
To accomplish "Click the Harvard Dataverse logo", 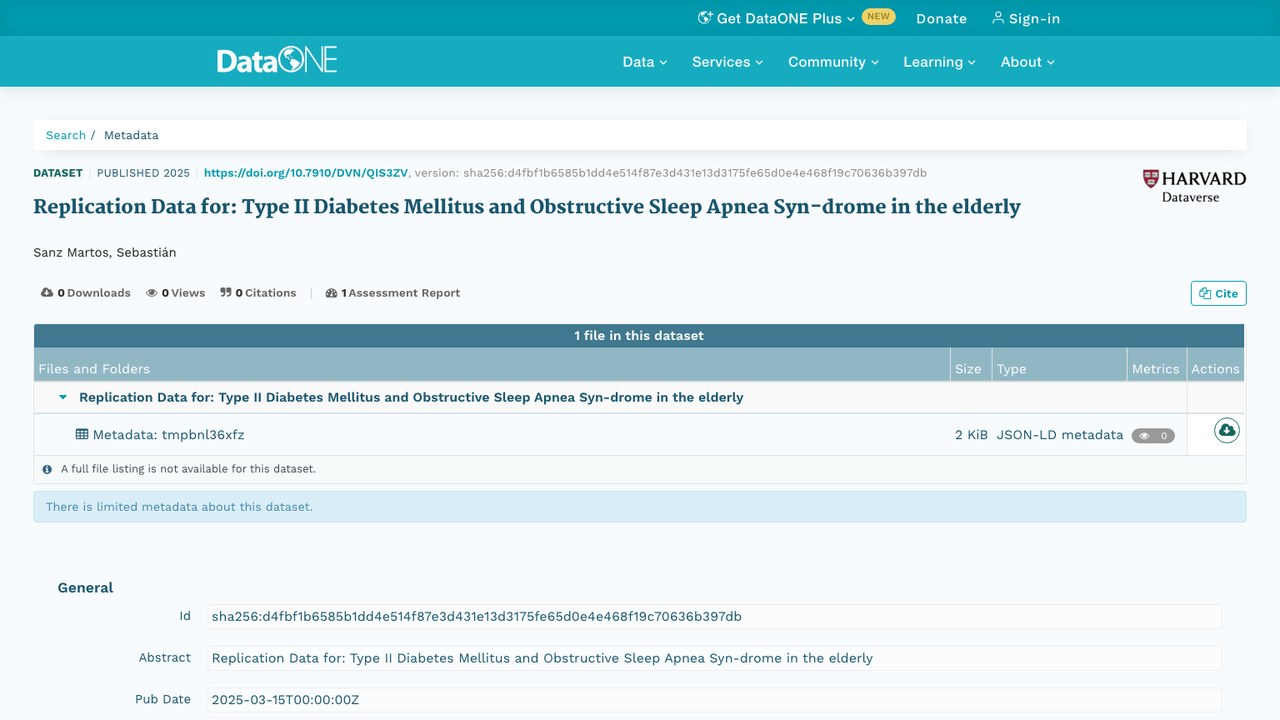I will click(x=1194, y=186).
